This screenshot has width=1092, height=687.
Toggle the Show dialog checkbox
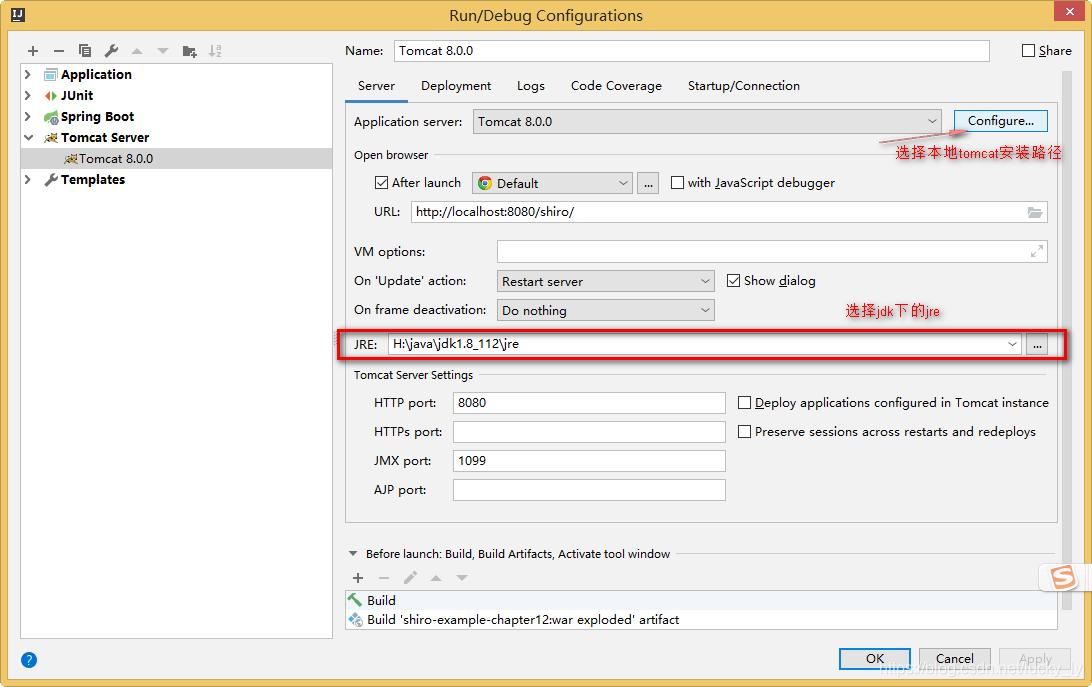[733, 281]
